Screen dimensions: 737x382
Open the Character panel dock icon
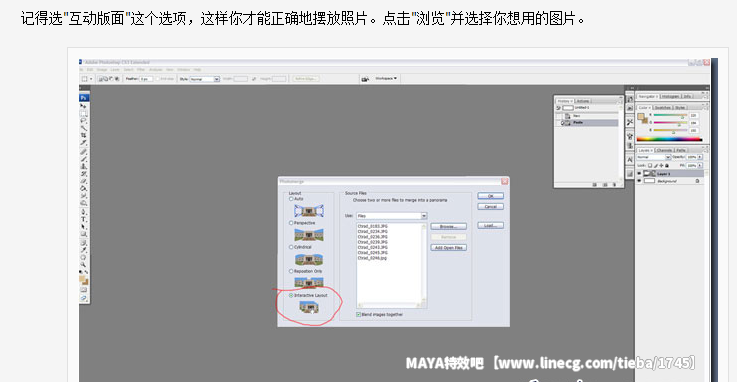pos(630,160)
